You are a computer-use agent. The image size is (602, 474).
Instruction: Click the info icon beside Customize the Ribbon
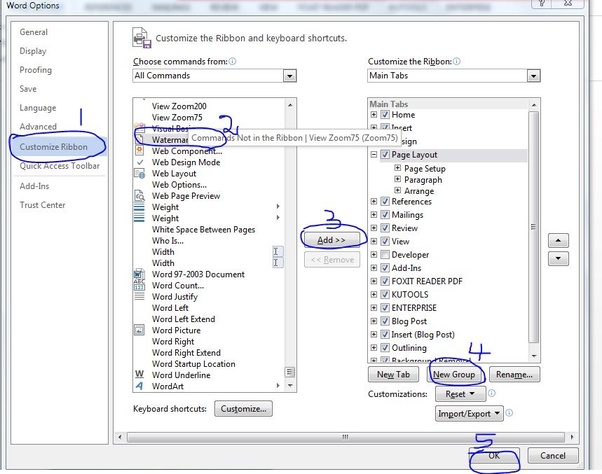[456, 61]
